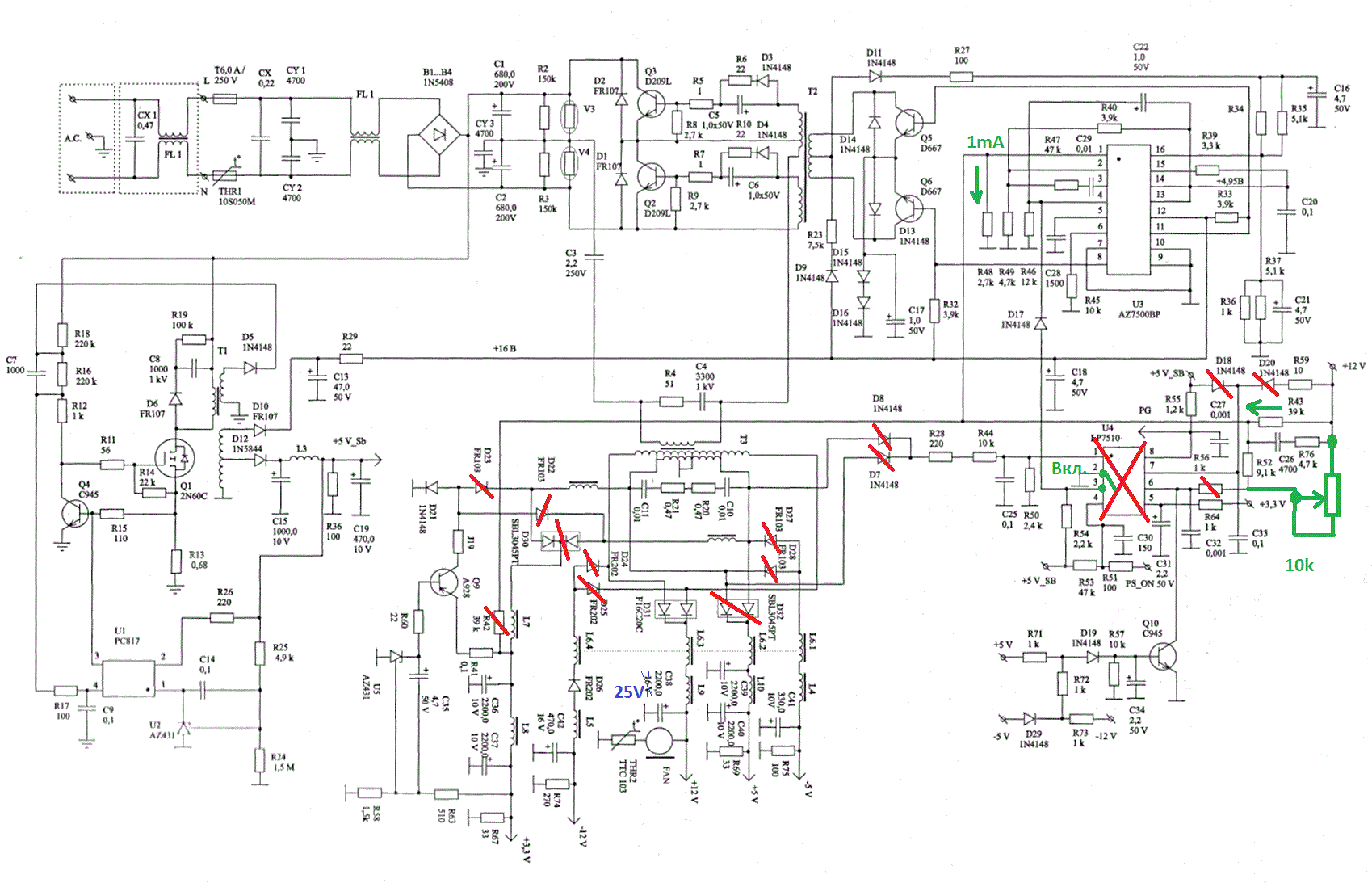Select the "C1" capacitor designator

499,64
